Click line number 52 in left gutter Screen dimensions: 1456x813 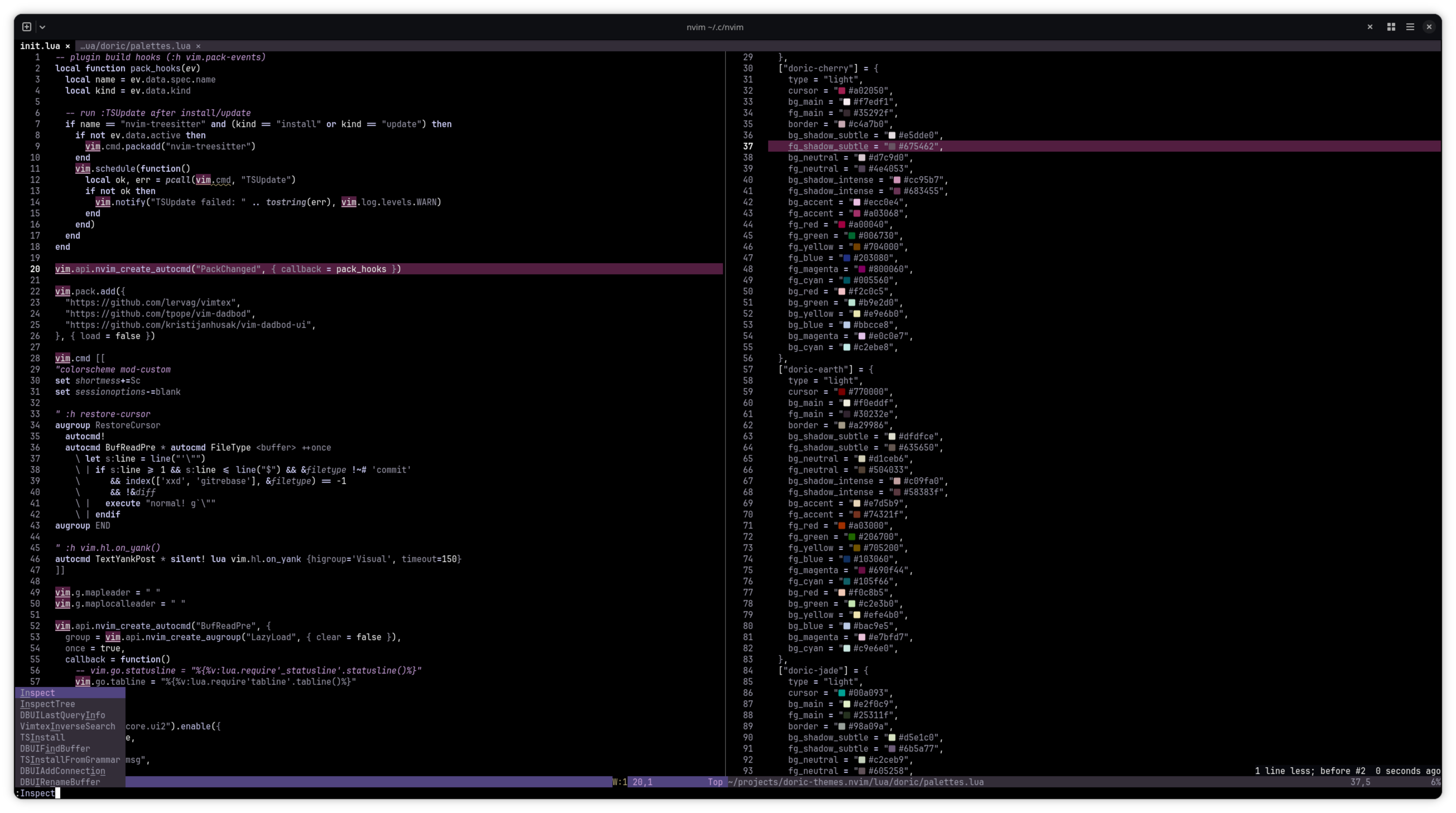pyautogui.click(x=35, y=626)
